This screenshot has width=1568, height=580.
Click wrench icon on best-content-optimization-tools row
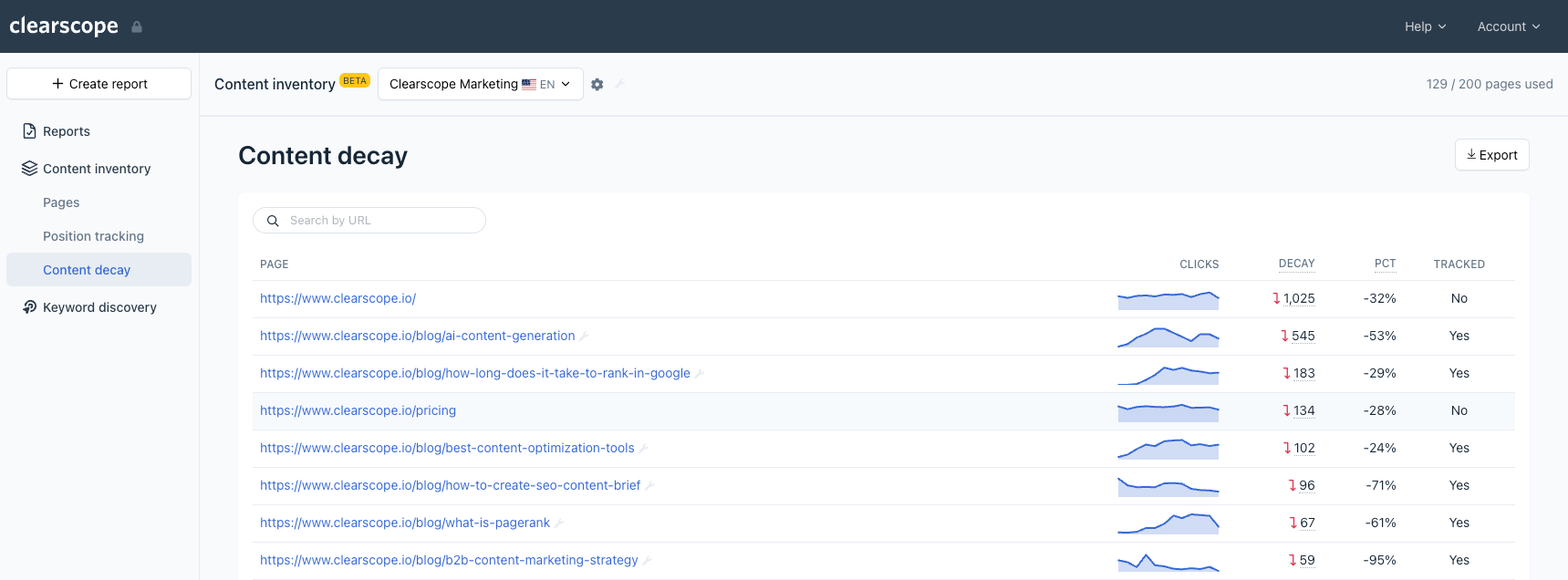(x=643, y=449)
